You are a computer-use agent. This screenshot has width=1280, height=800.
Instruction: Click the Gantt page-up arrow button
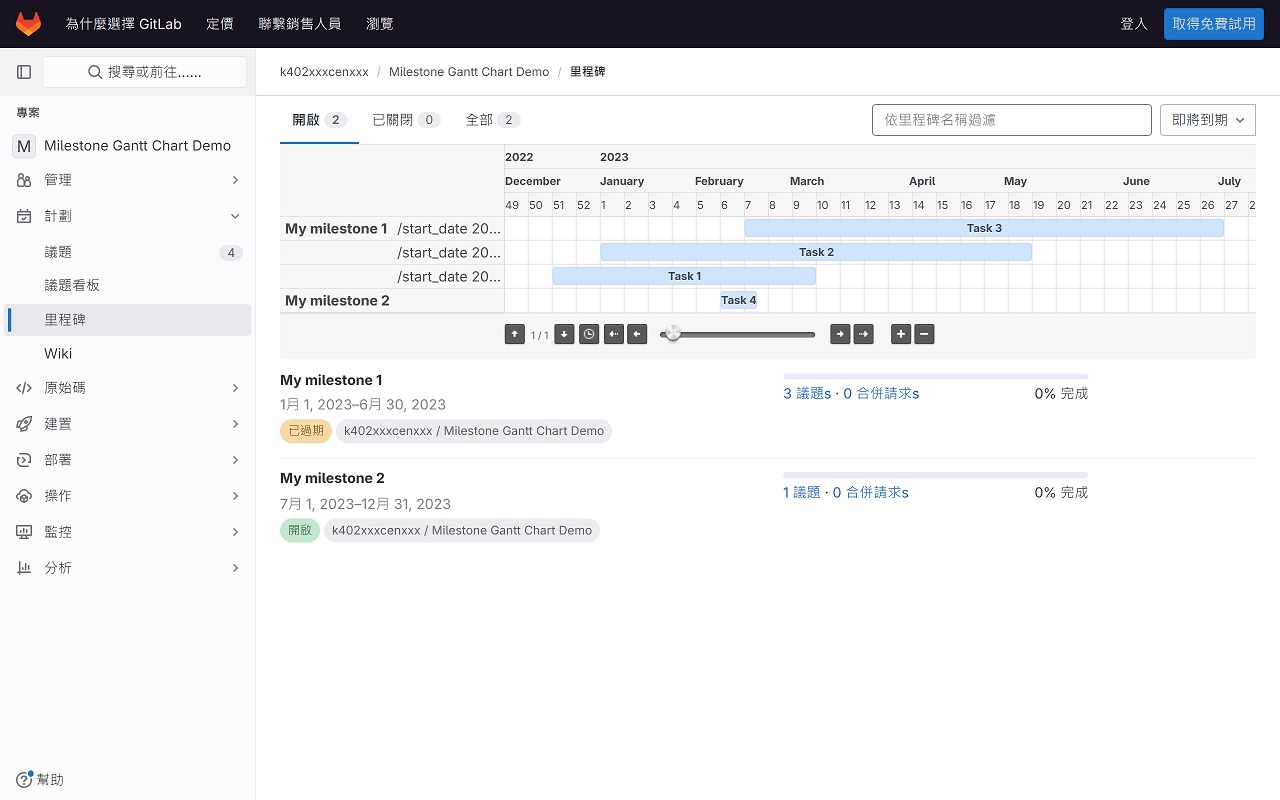tap(515, 335)
